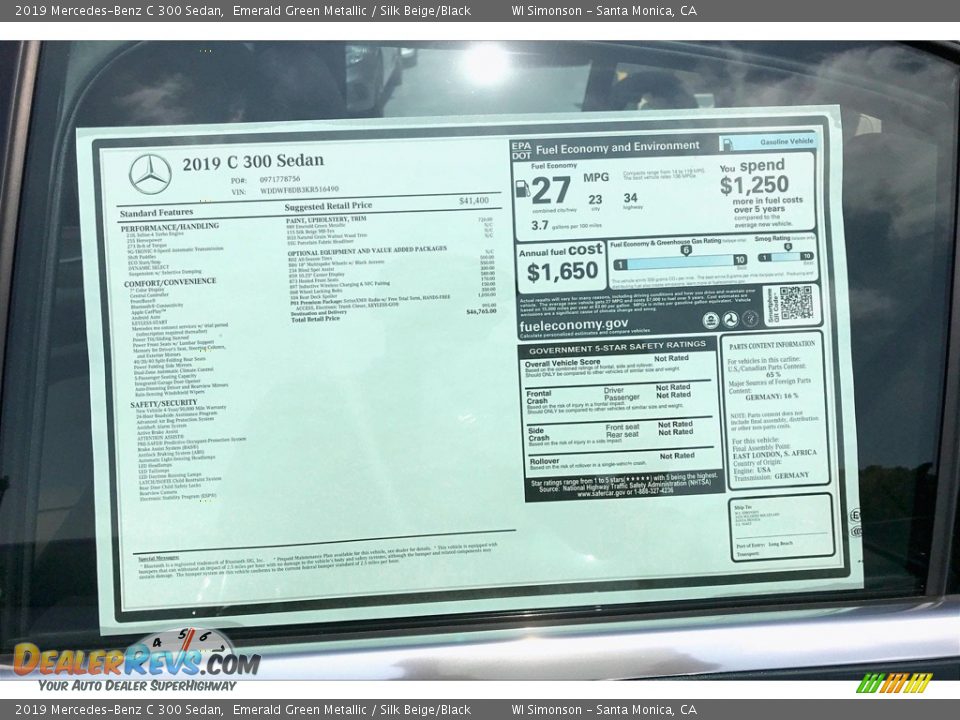Select the Frontal Crash Driver Not Rated entry
The width and height of the screenshot is (960, 720).
click(673, 387)
